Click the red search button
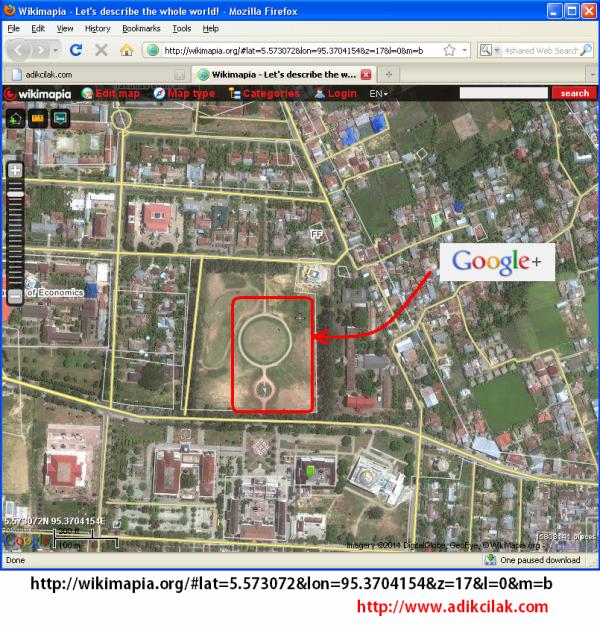The image size is (600, 625). (x=574, y=93)
